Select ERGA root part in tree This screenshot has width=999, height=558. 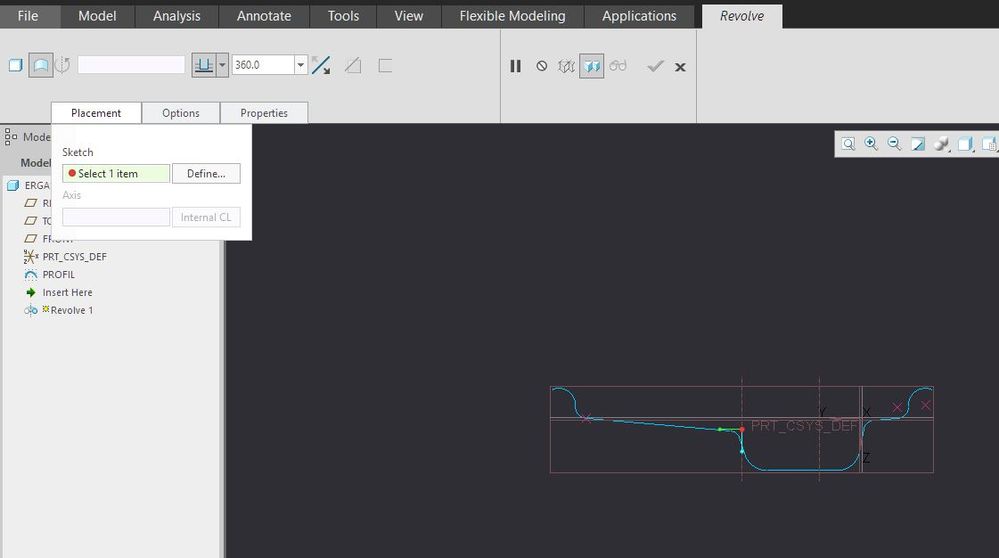(x=37, y=185)
